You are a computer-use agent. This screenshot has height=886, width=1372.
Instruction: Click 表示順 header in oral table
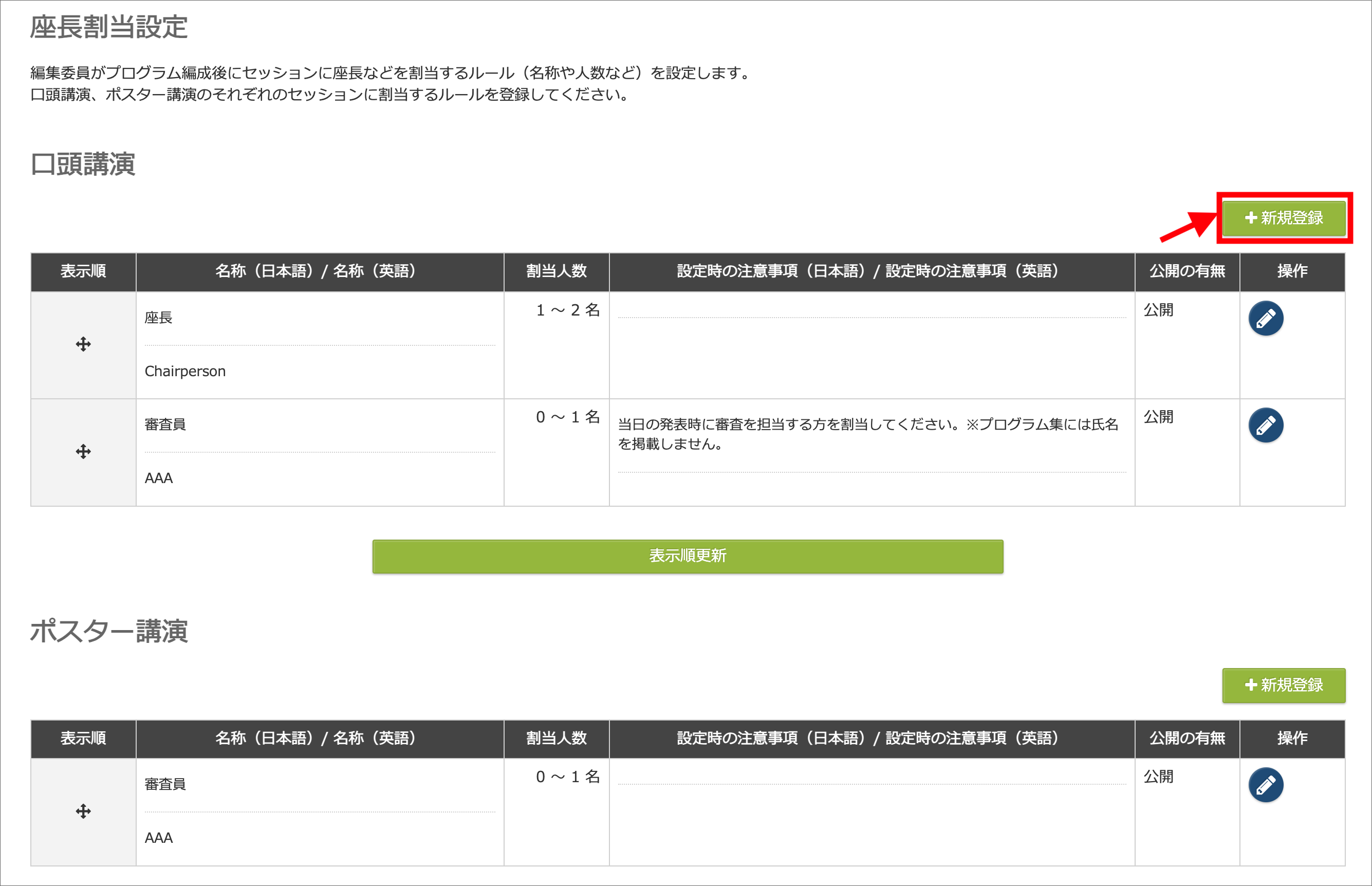(x=83, y=271)
